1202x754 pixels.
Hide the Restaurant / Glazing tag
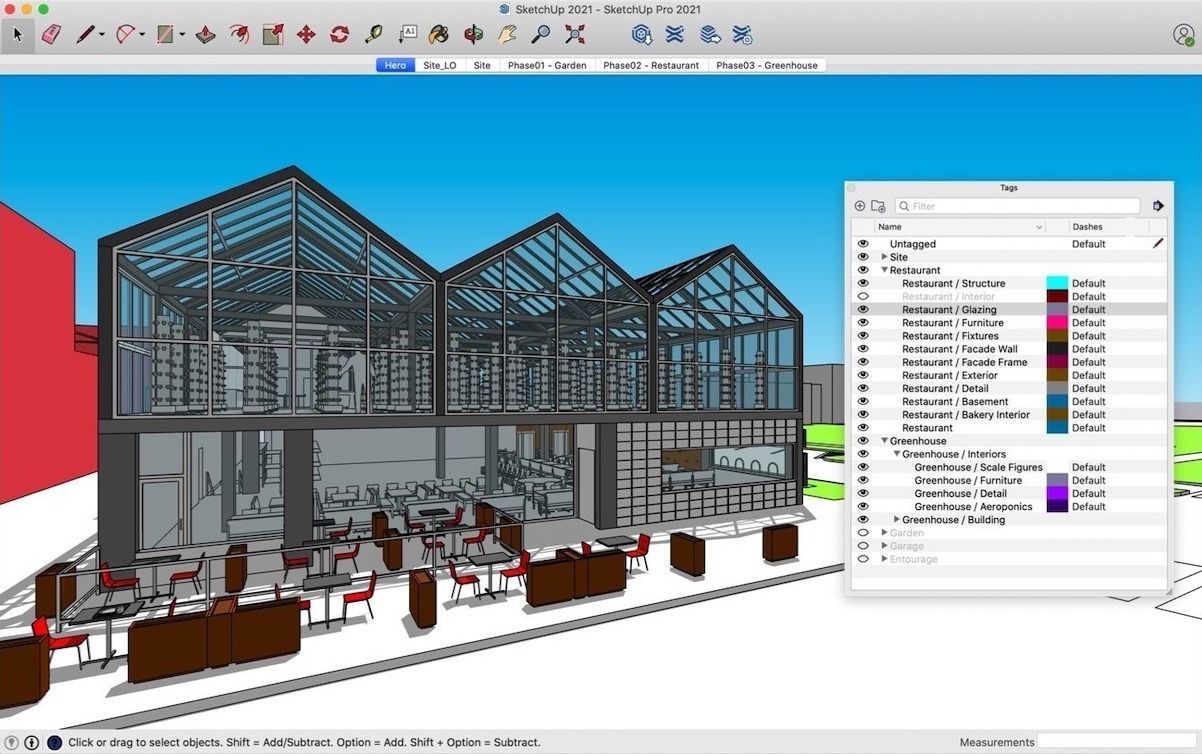point(862,309)
